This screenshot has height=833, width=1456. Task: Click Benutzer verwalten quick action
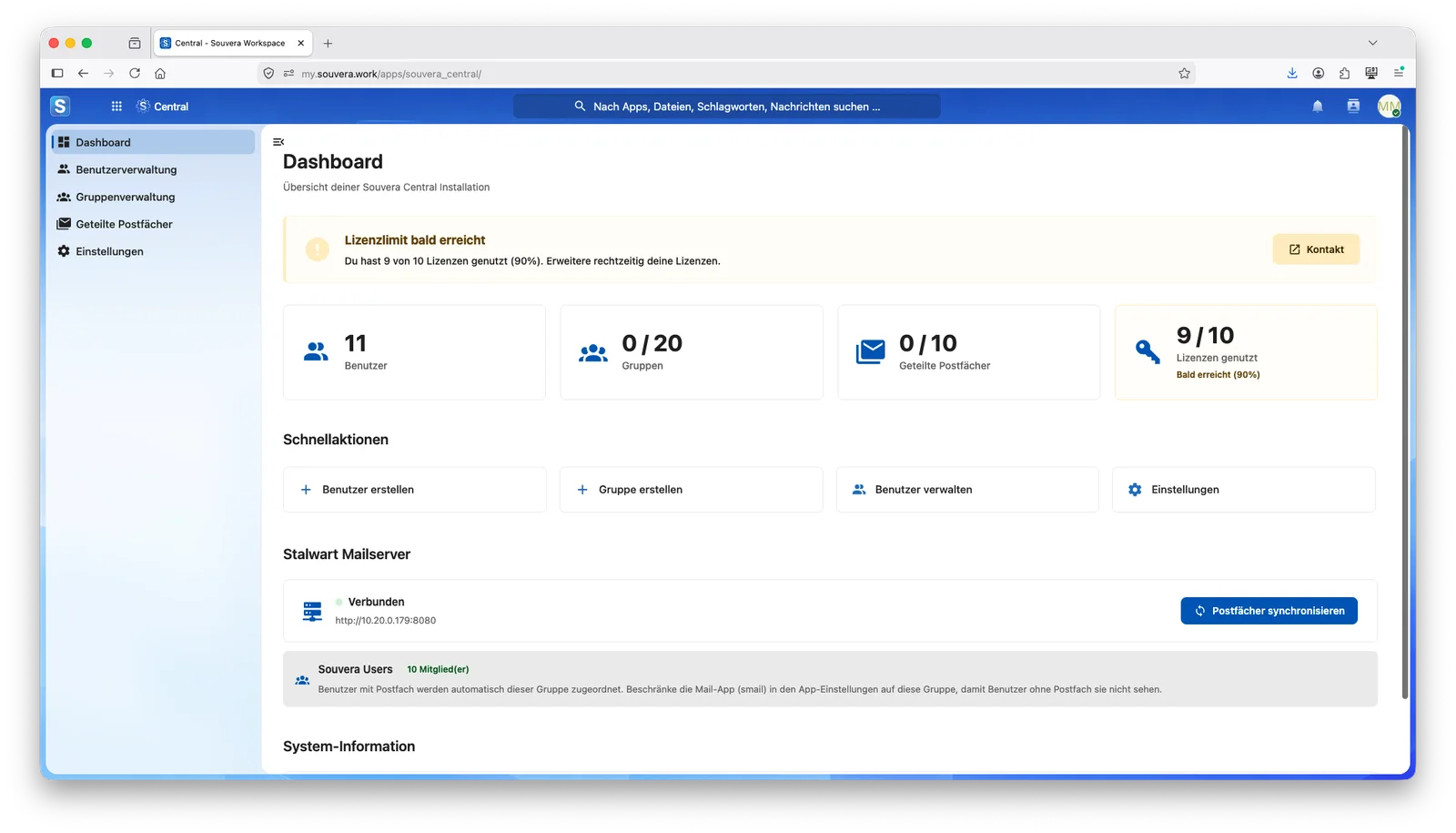[967, 490]
